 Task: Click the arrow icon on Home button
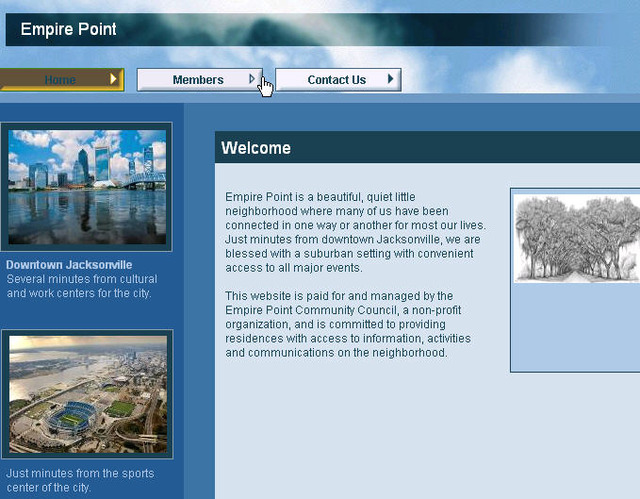(113, 79)
